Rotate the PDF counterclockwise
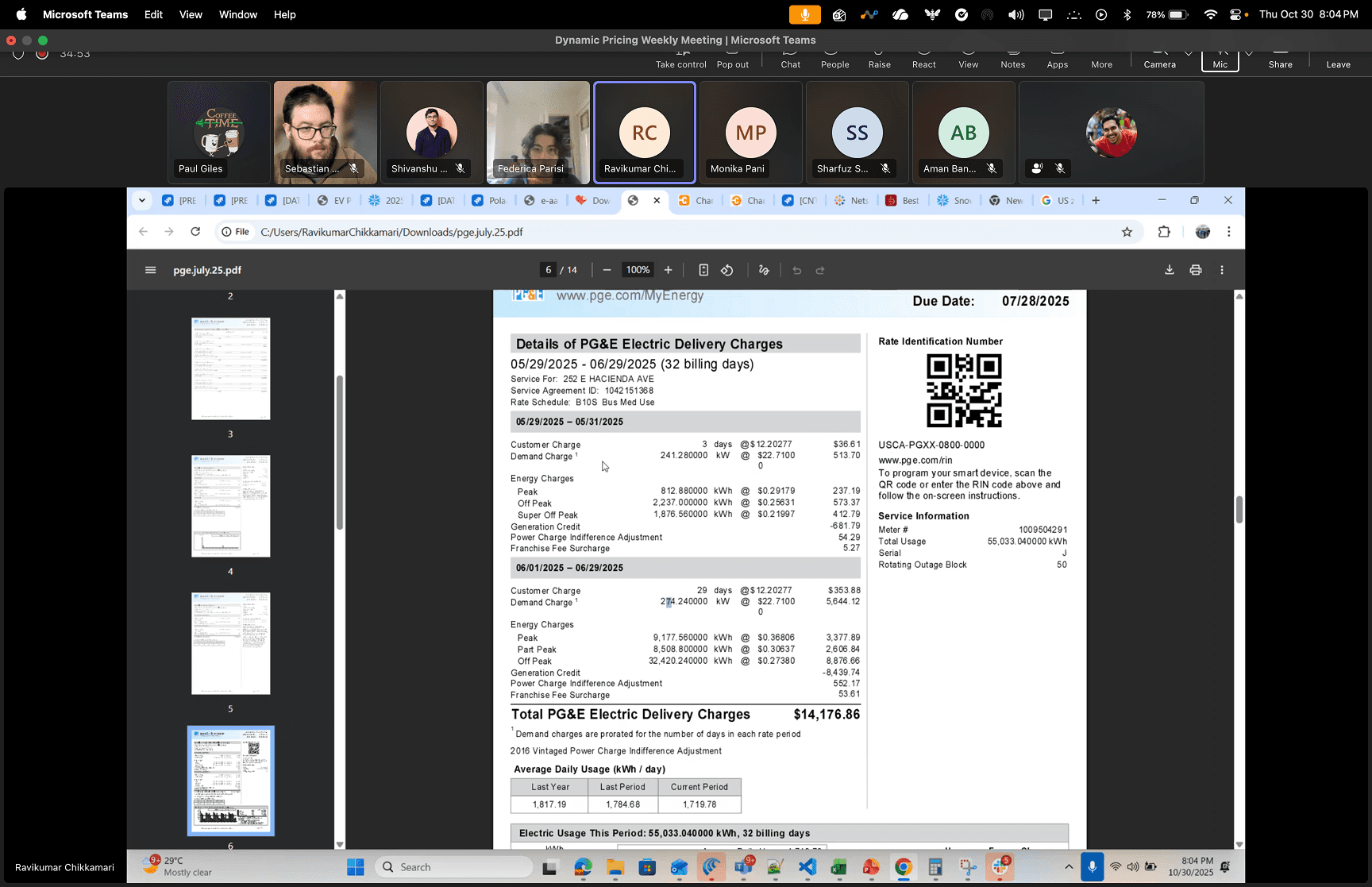Screen dimensions: 1372x887 726,270
